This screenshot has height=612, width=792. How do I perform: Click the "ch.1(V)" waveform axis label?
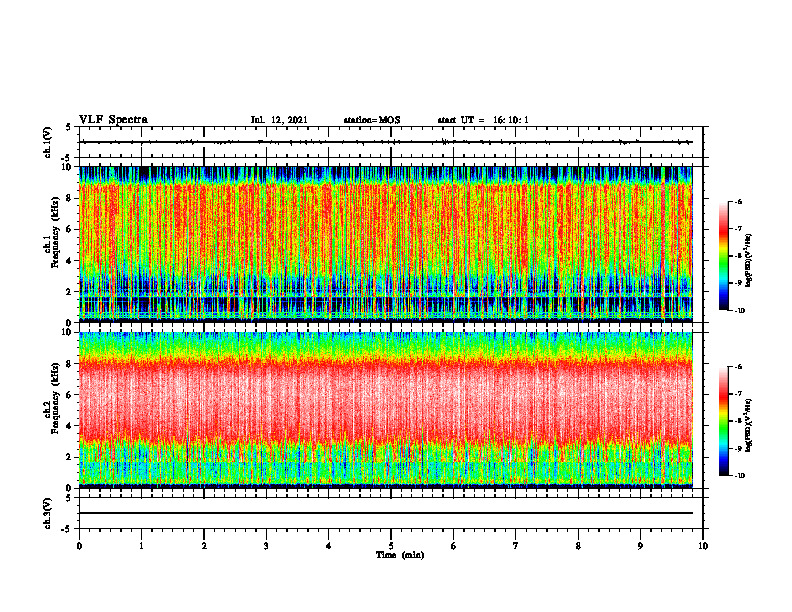click(48, 142)
